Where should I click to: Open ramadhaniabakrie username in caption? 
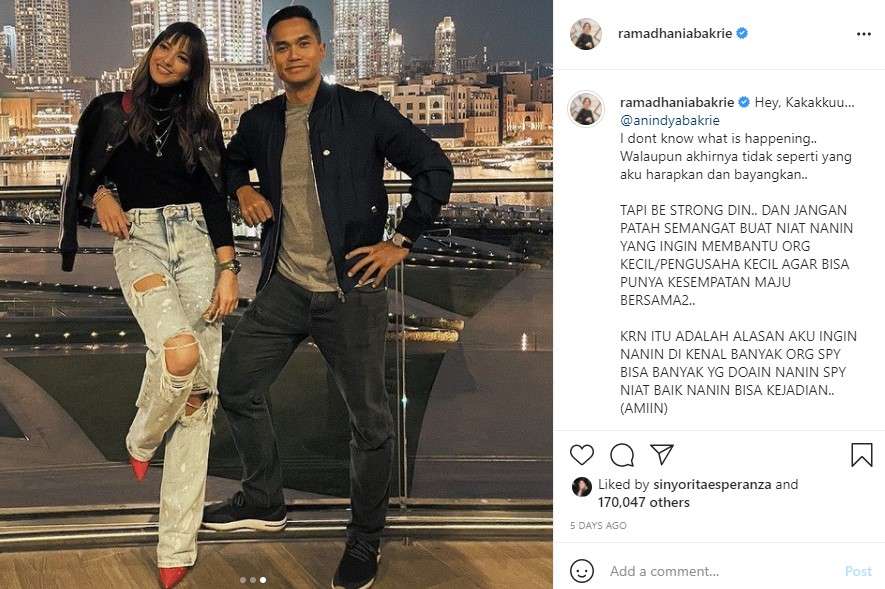pos(677,102)
